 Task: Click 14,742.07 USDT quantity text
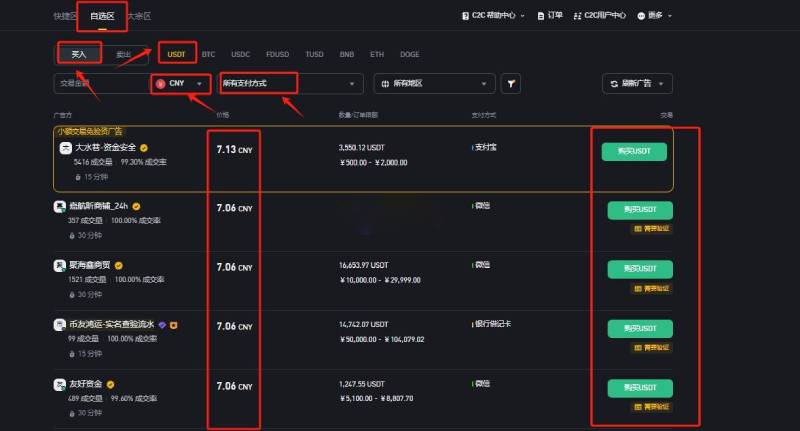(x=363, y=324)
